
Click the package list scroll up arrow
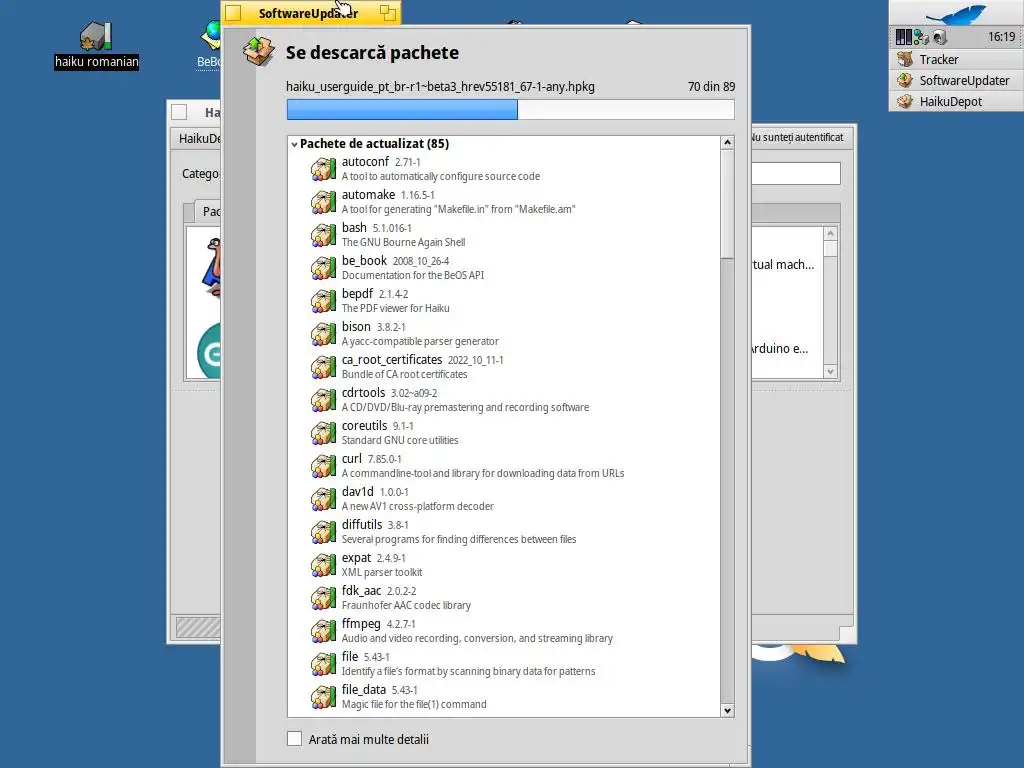[728, 142]
